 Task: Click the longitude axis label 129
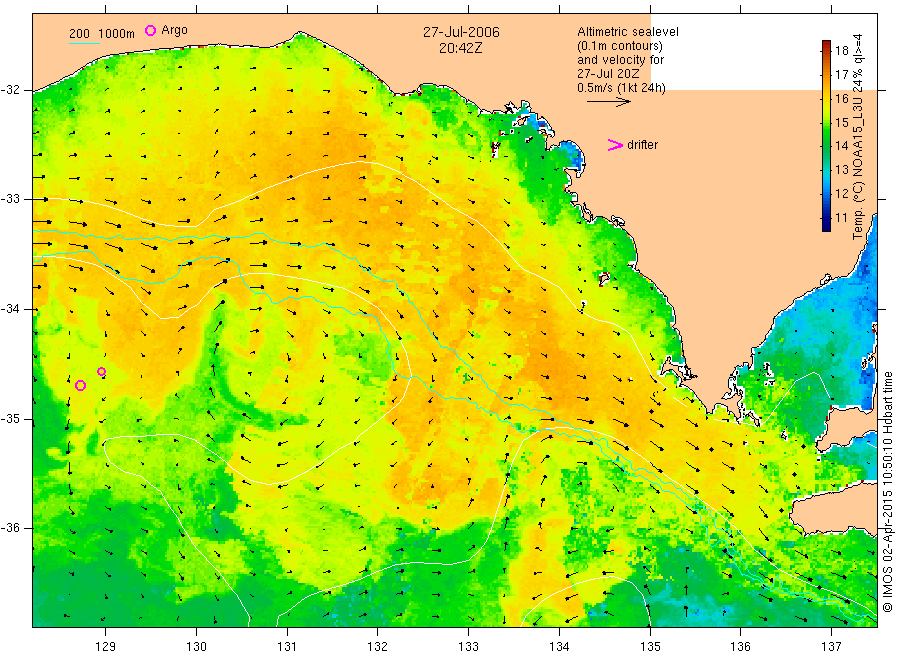click(106, 647)
